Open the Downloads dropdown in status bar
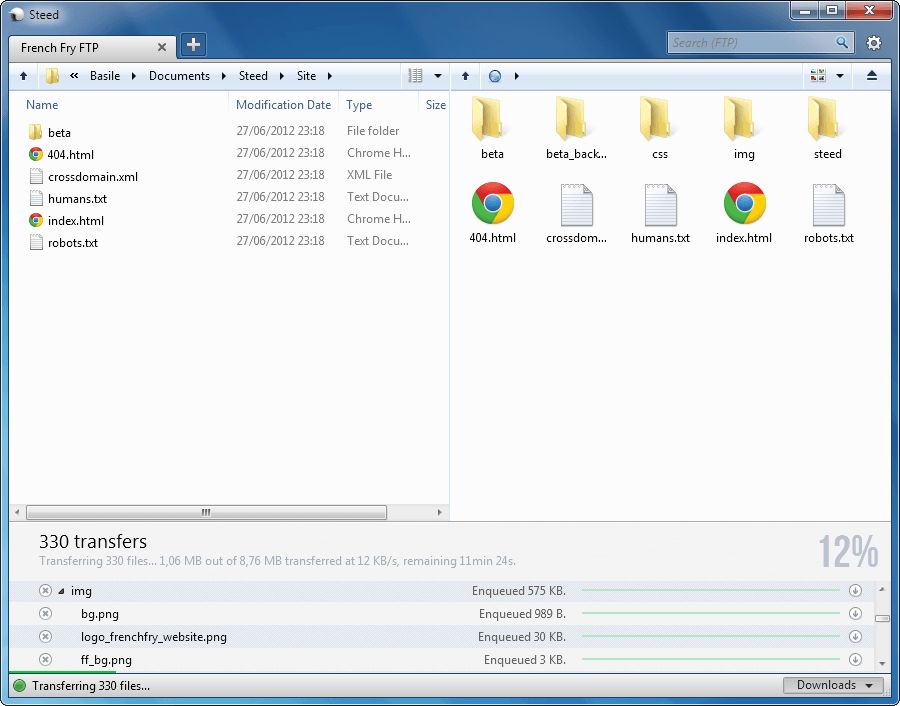Screen dimensions: 900x706 [x=833, y=685]
